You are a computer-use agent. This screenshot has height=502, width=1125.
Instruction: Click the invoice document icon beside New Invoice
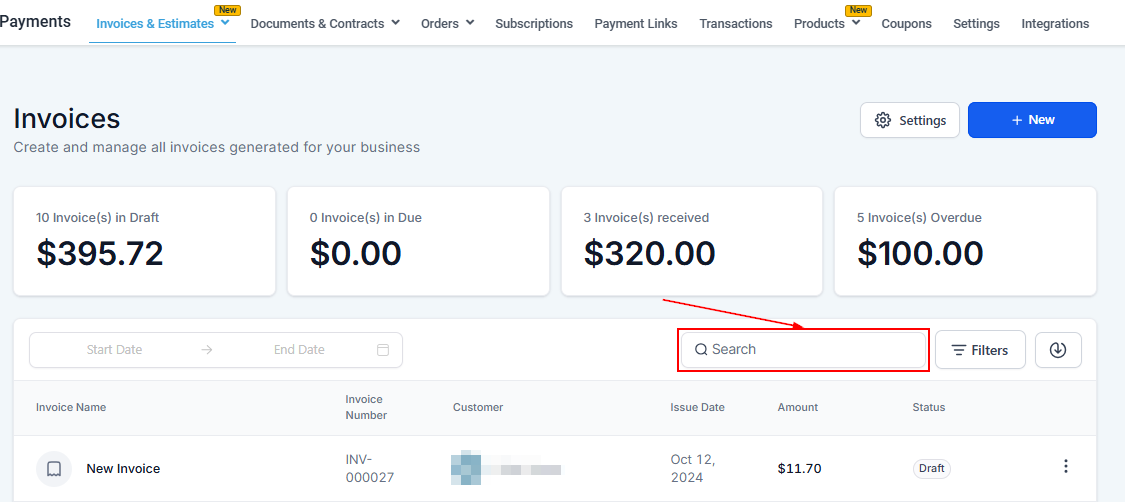[54, 468]
